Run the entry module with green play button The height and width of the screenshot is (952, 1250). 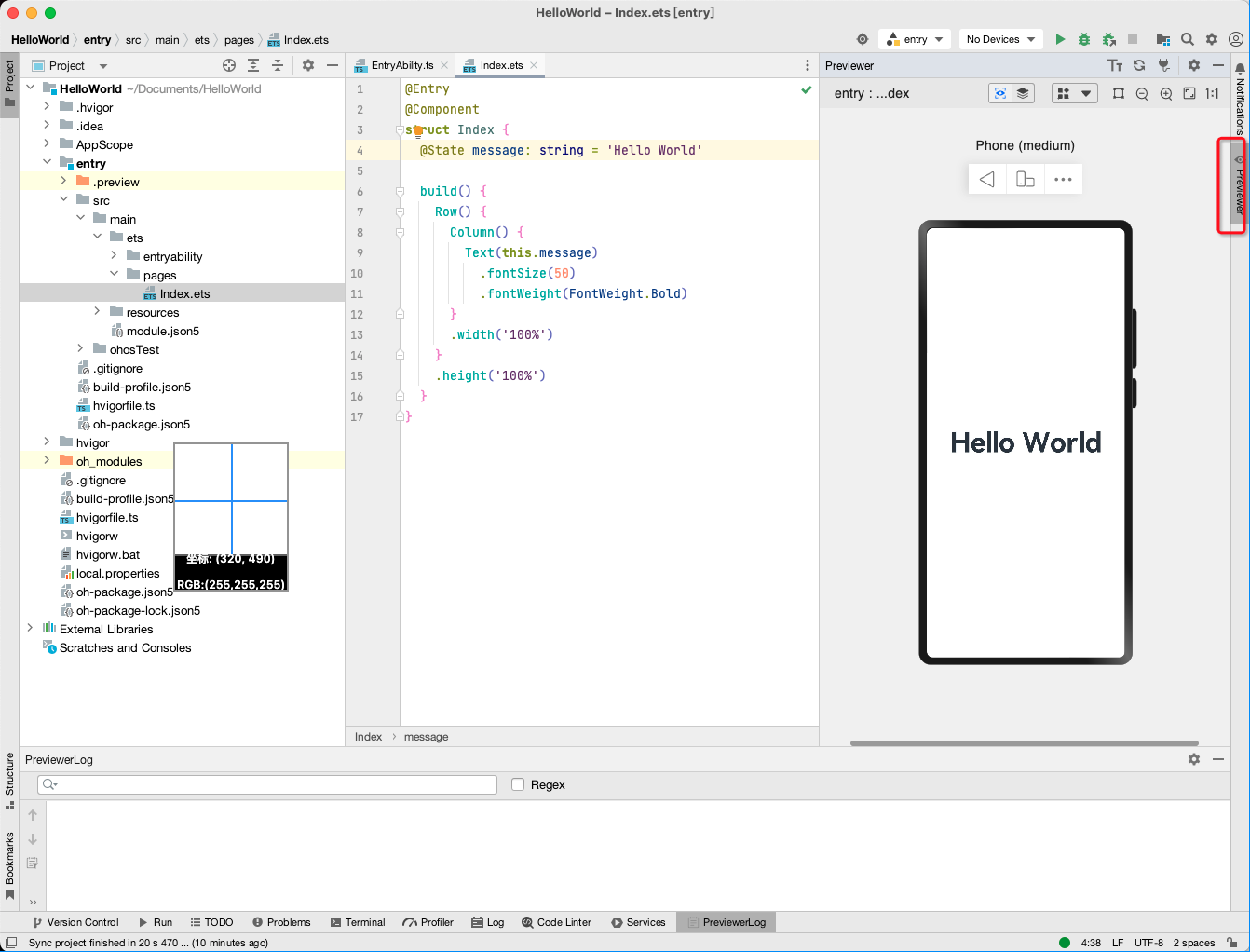1060,39
